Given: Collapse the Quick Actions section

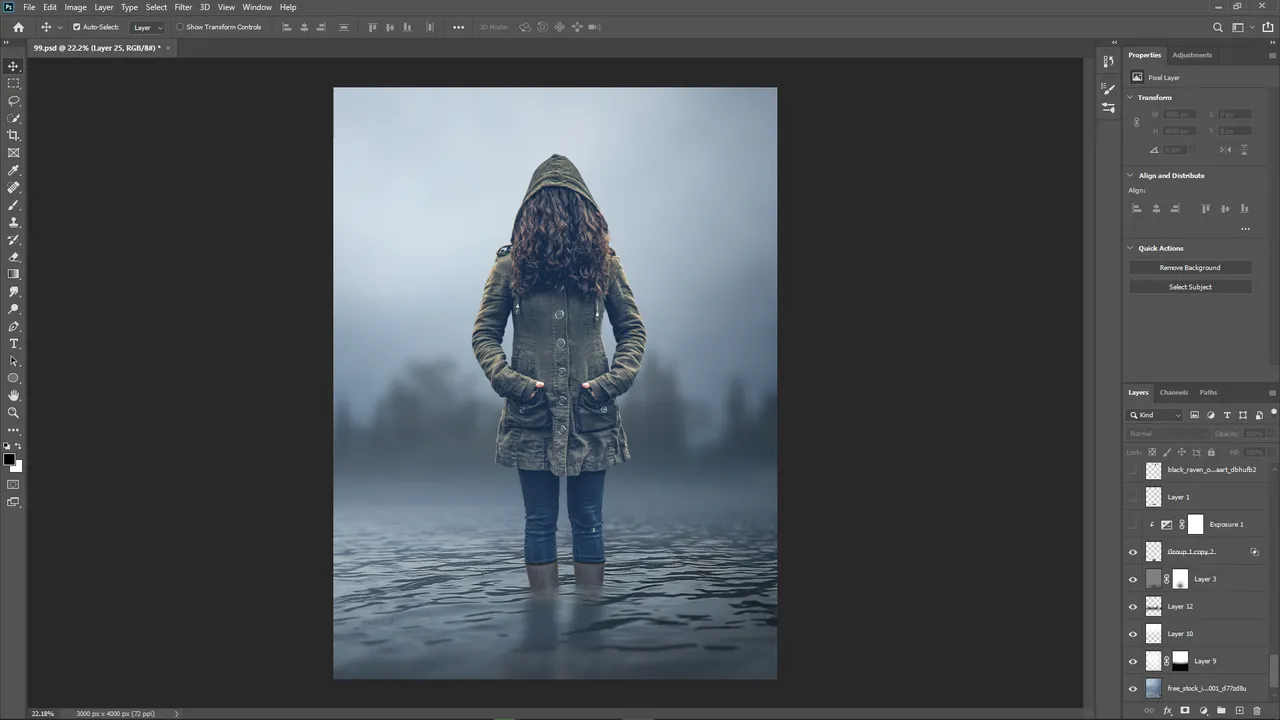Looking at the screenshot, I should coord(1131,248).
